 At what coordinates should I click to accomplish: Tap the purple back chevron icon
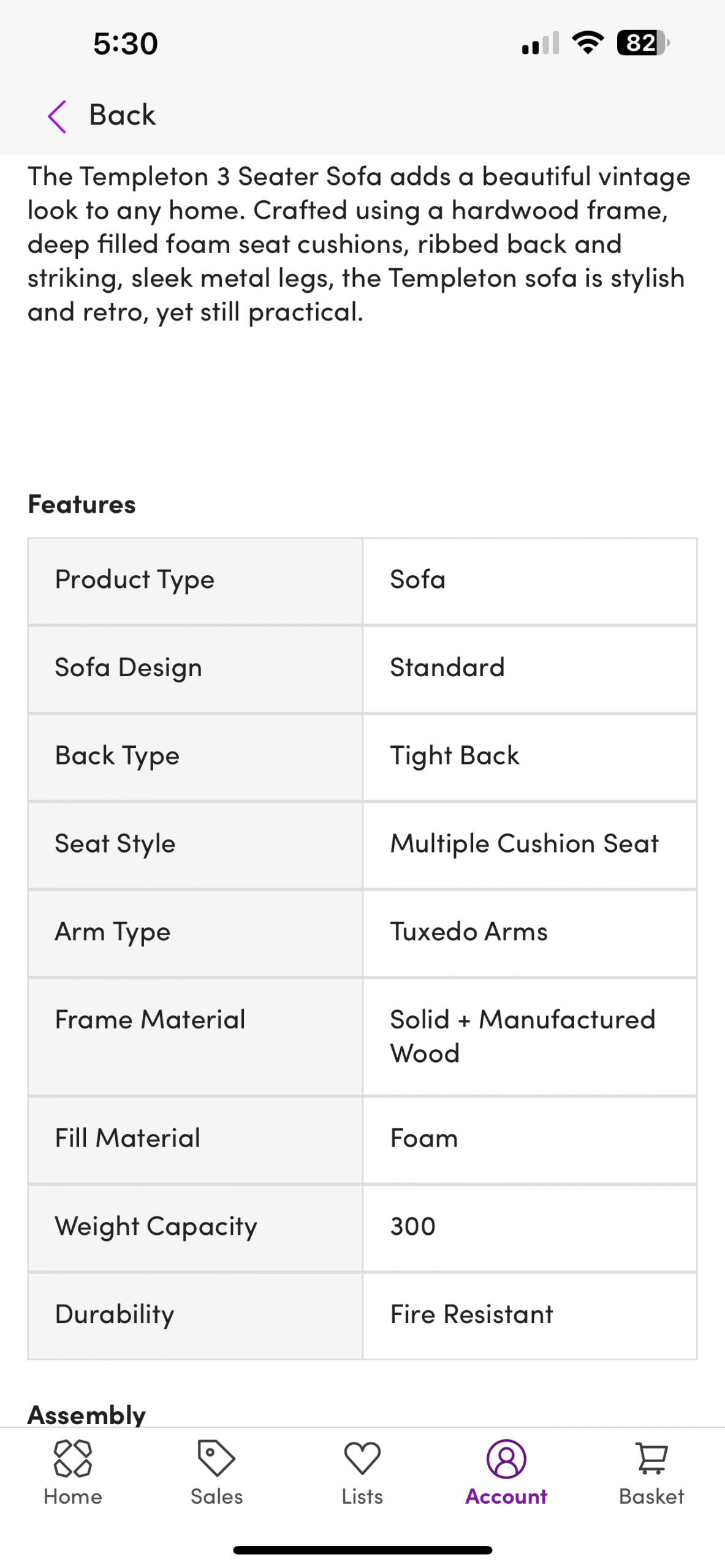pos(57,116)
